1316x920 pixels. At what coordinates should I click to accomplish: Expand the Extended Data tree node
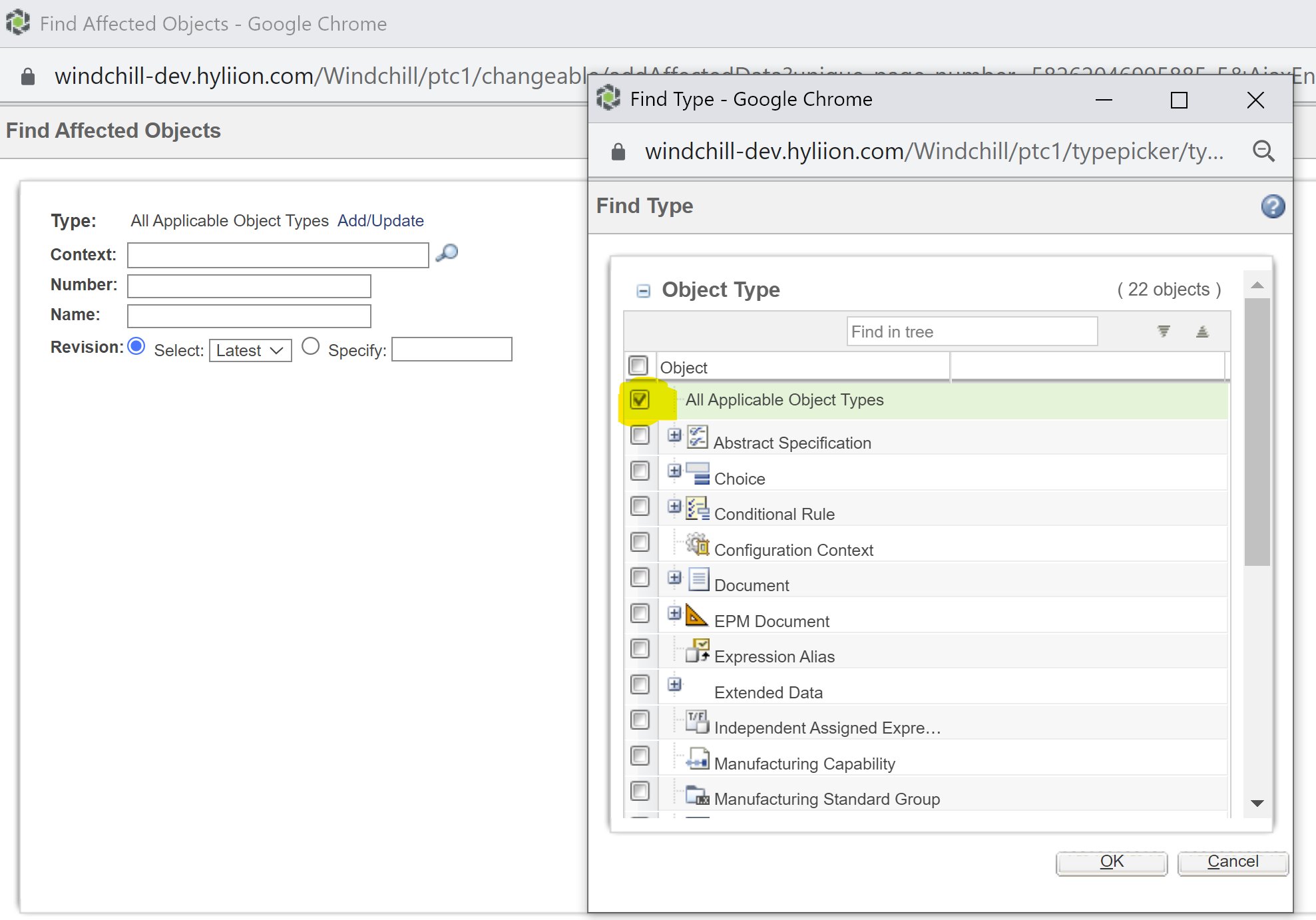pos(674,684)
